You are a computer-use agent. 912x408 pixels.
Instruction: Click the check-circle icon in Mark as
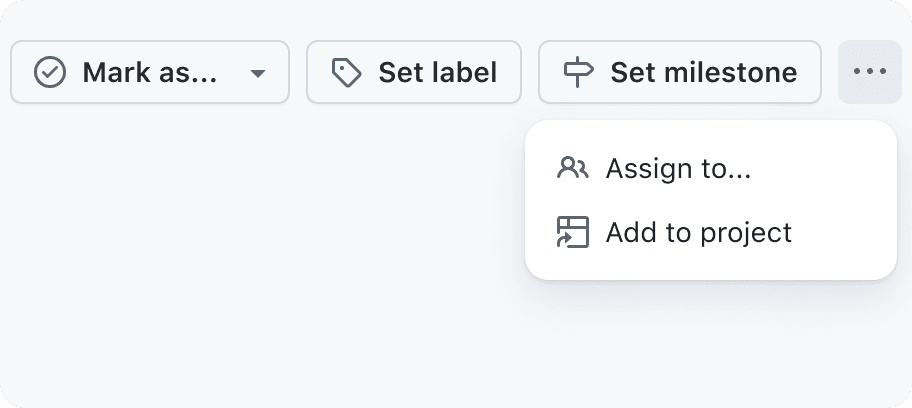pos(49,72)
